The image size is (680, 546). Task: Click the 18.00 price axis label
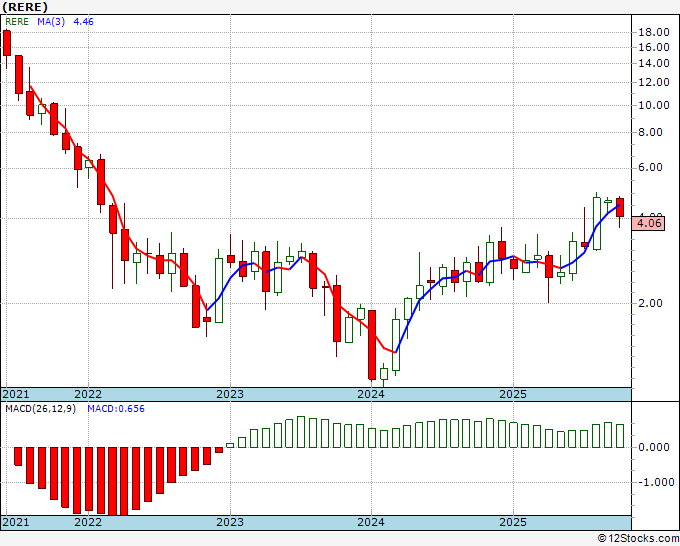654,32
